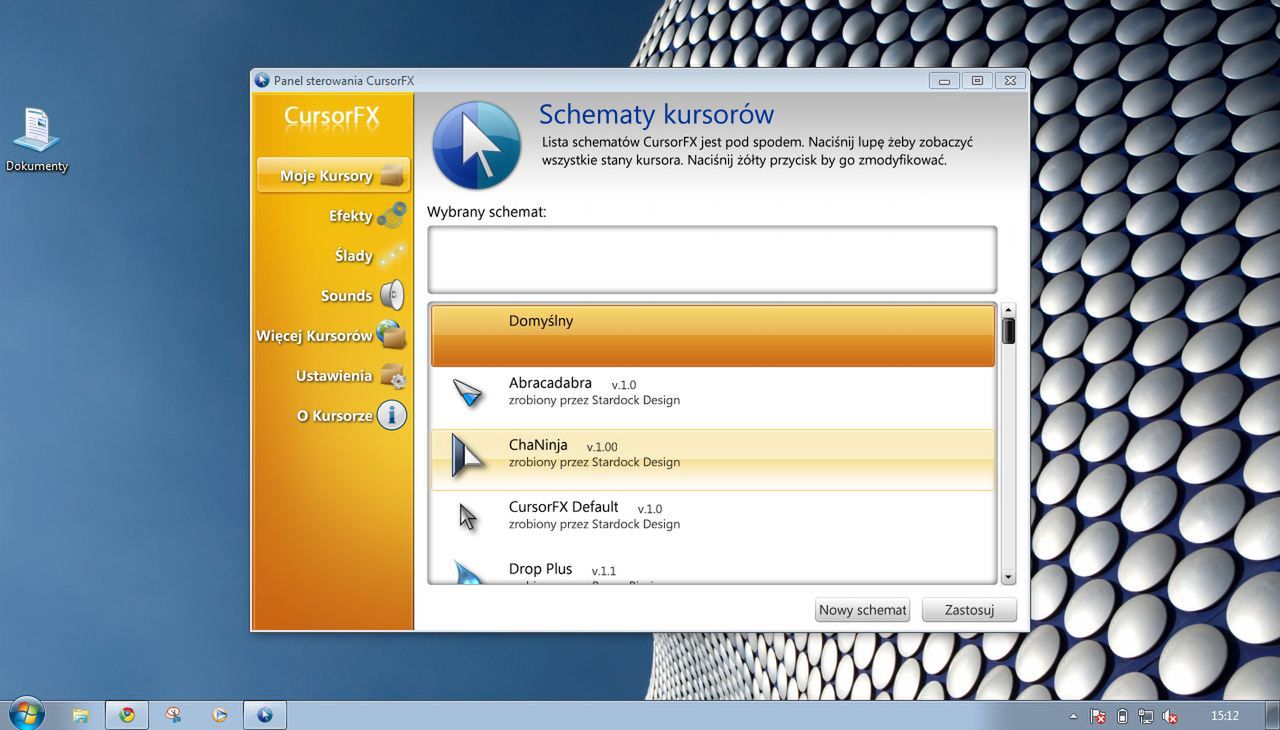Click the Drop Plus cursor preview icon
The image size is (1280, 730).
coord(468,573)
